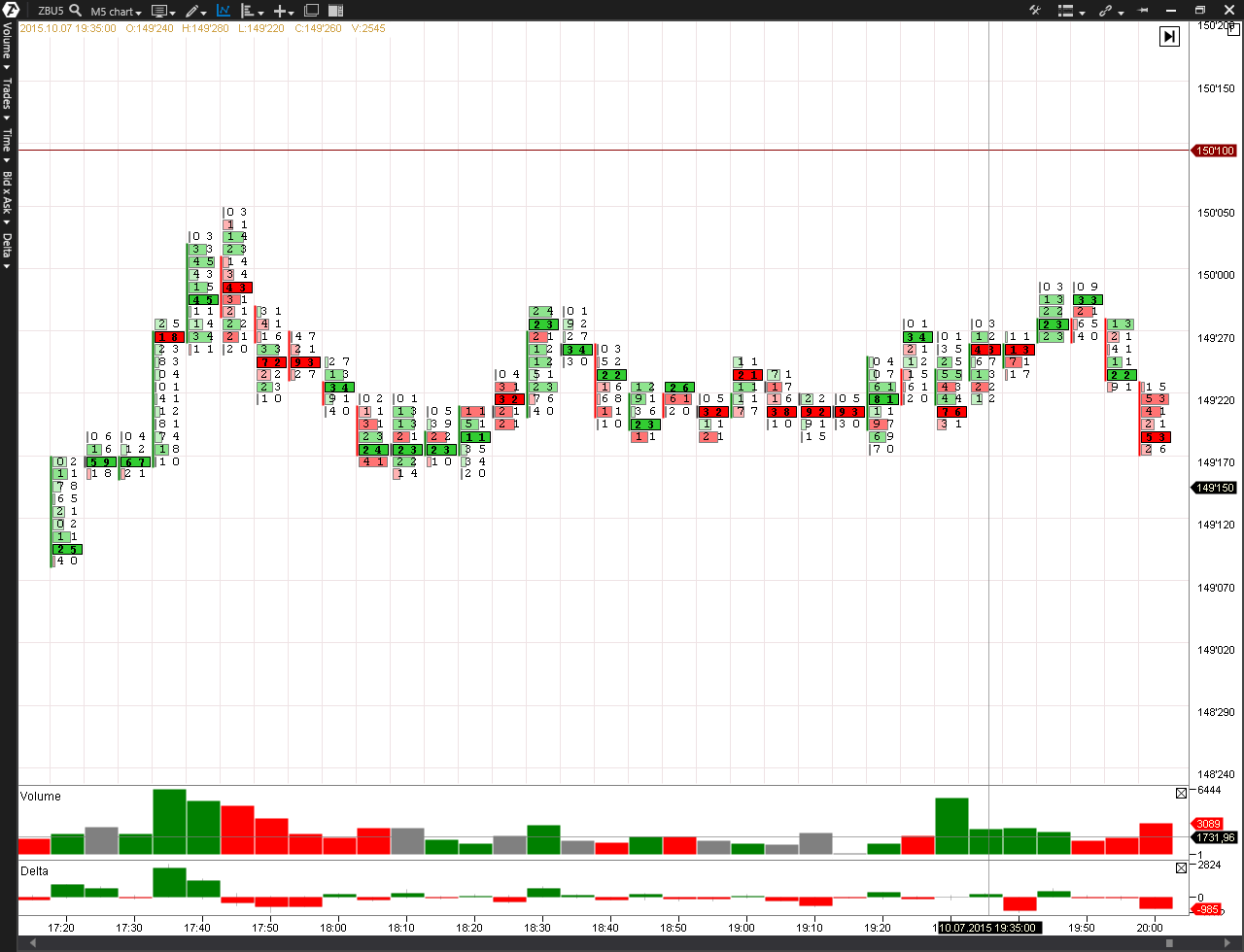Click the 17:20 time axis label
Viewport: 1244px width, 952px height.
click(x=60, y=928)
